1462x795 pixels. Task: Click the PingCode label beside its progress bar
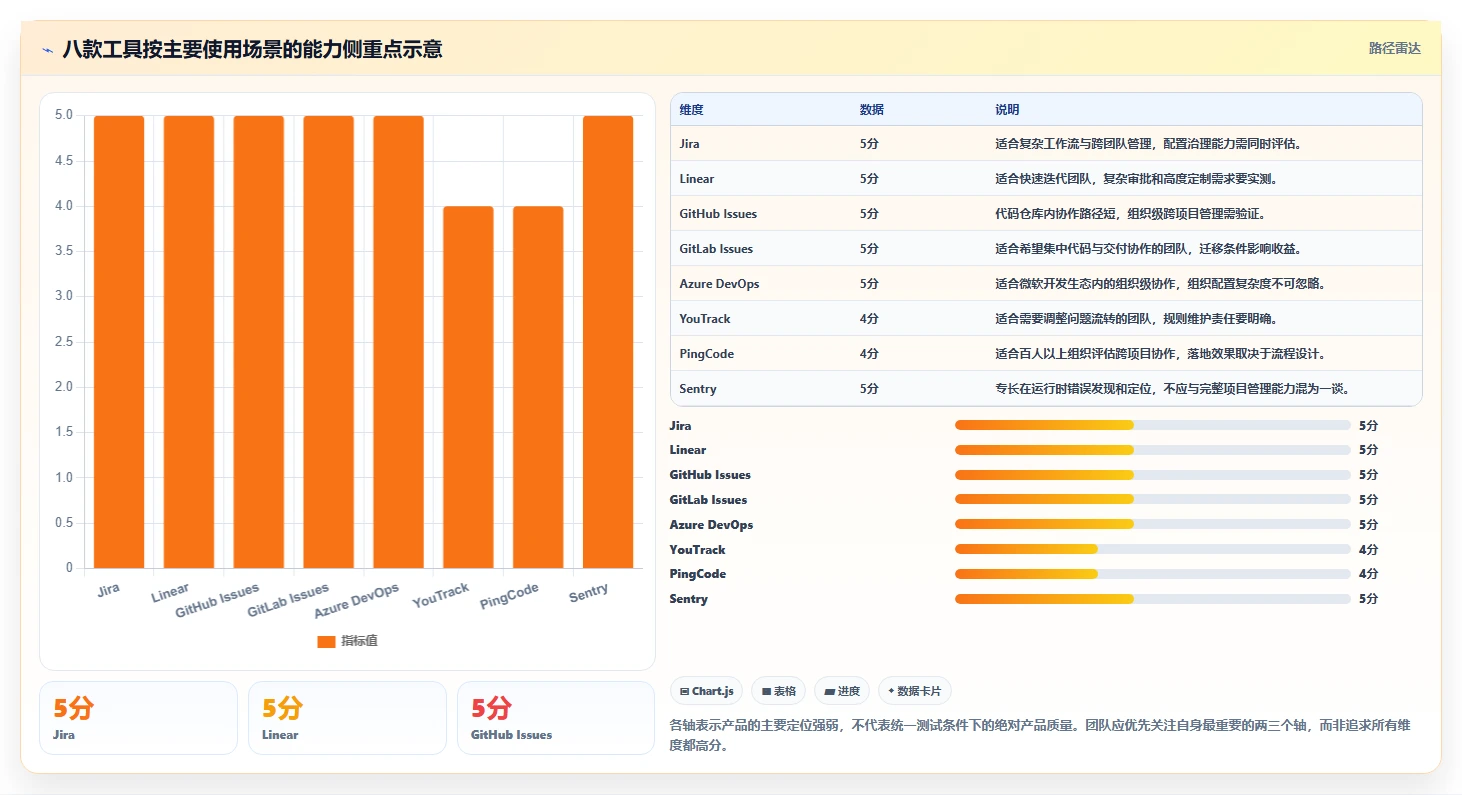coord(697,574)
